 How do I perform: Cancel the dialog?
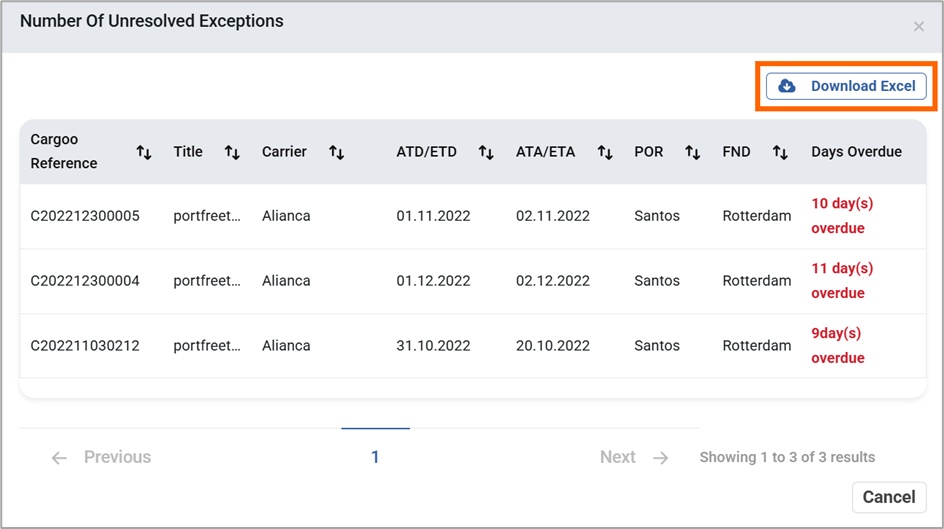(x=889, y=497)
